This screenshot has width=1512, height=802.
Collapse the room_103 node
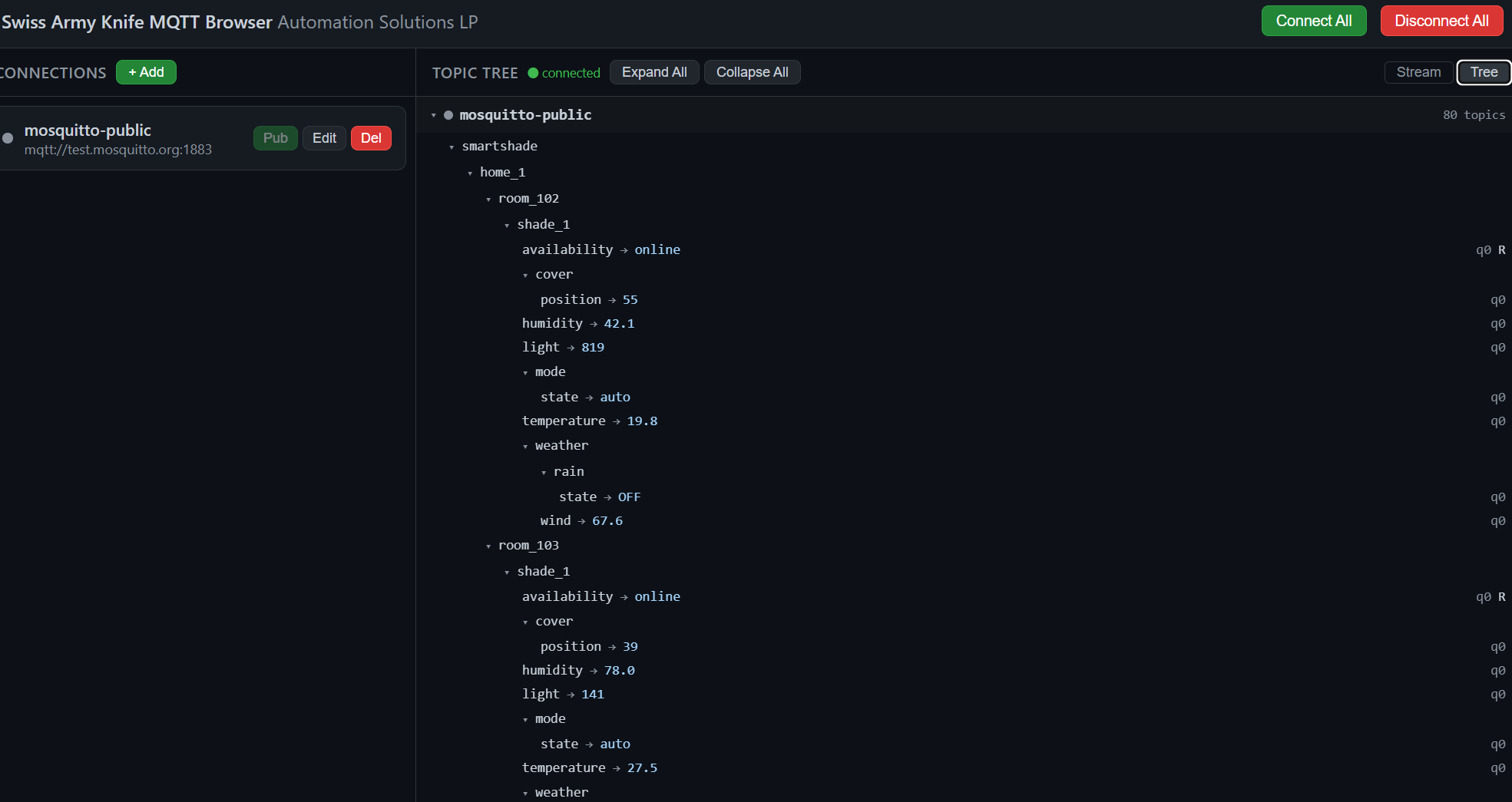[488, 546]
